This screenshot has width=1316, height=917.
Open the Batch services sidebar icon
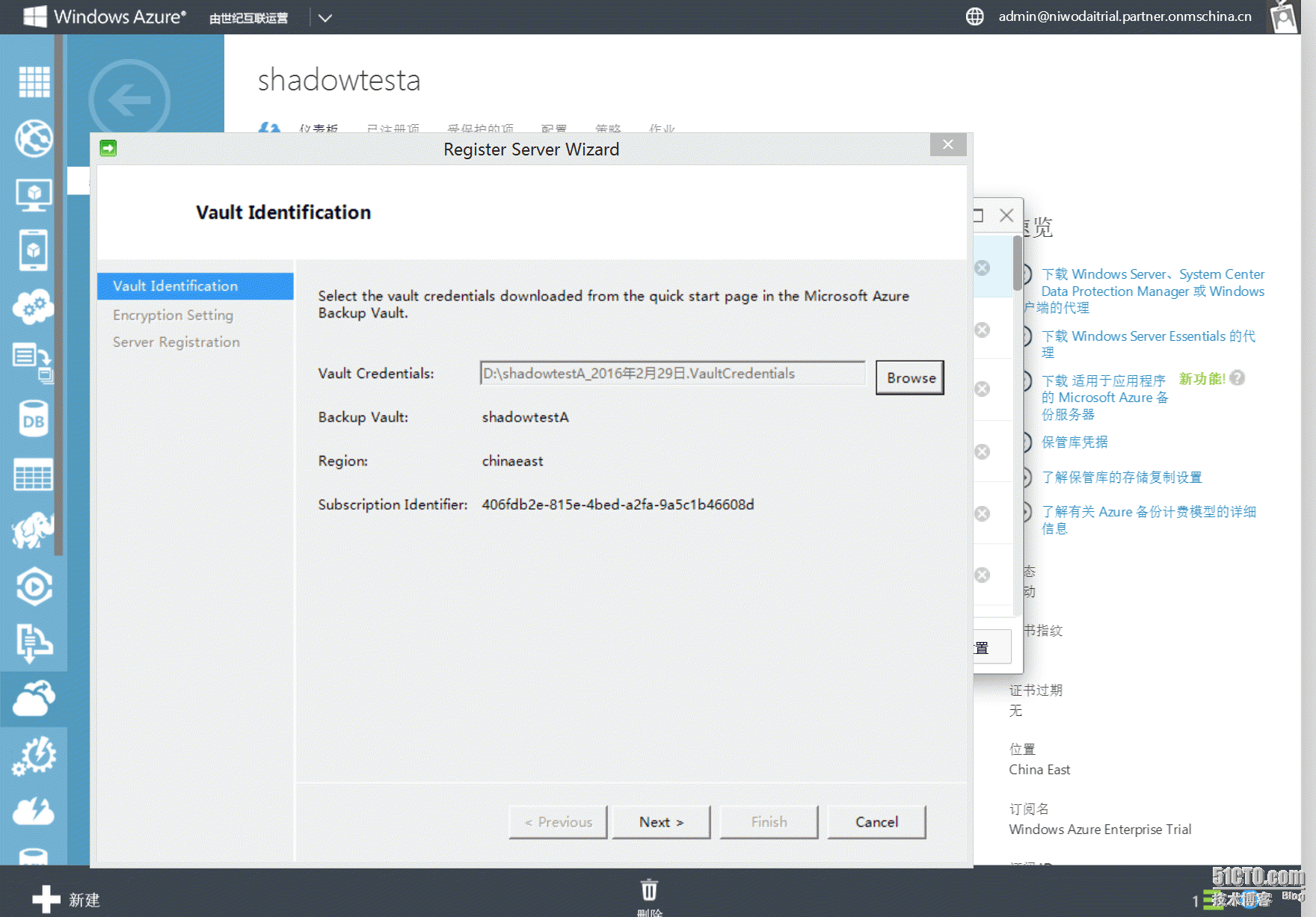pyautogui.click(x=34, y=363)
